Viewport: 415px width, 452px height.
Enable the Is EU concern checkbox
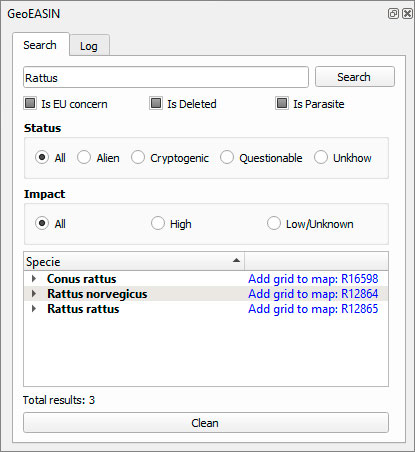pos(30,103)
